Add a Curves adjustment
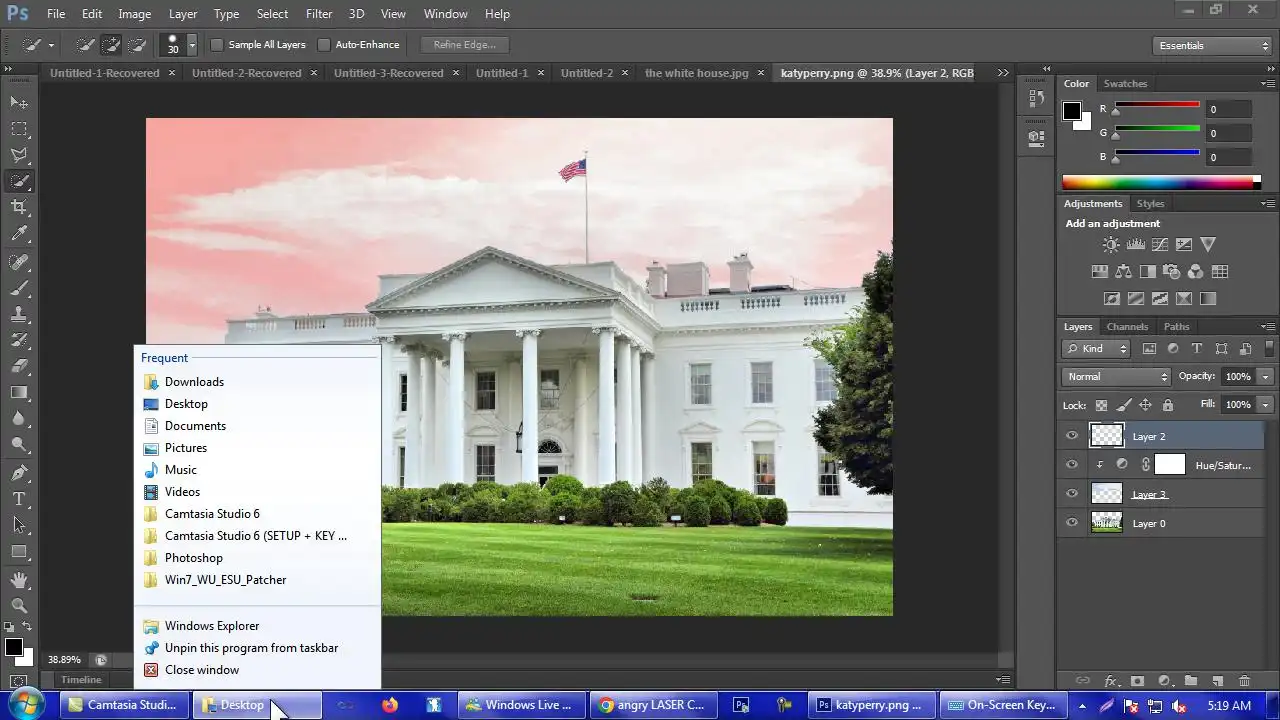The image size is (1280, 720). pyautogui.click(x=1160, y=244)
